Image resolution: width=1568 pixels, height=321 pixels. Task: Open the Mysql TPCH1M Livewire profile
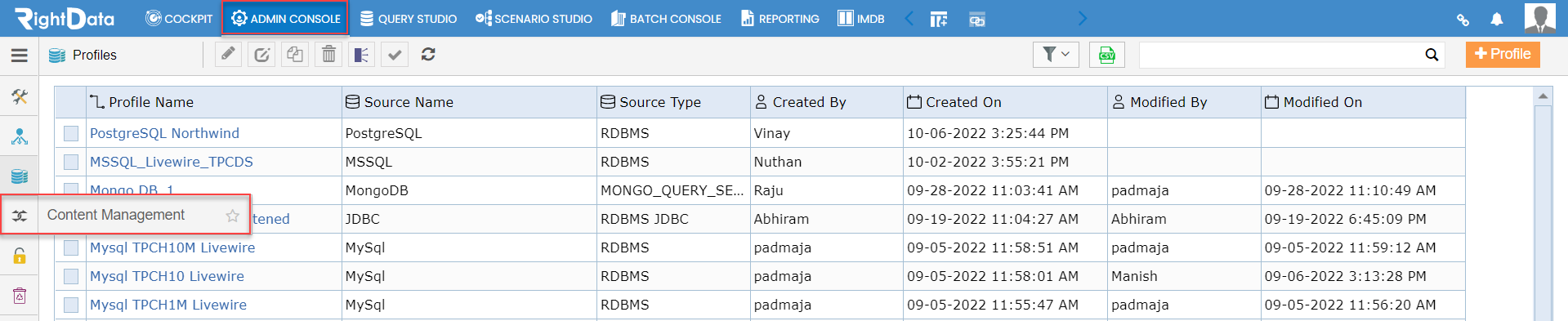168,305
